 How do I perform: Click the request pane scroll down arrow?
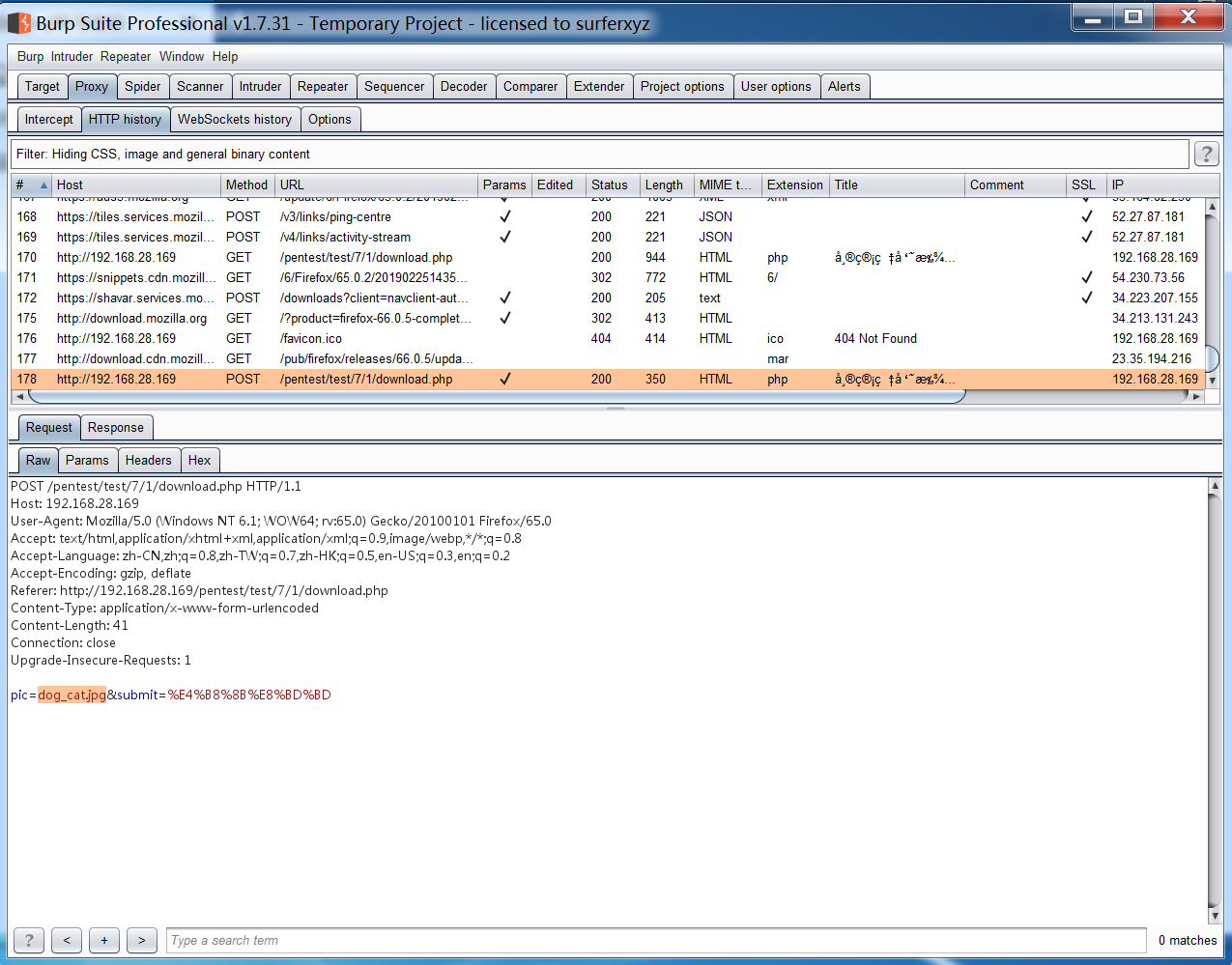1215,916
